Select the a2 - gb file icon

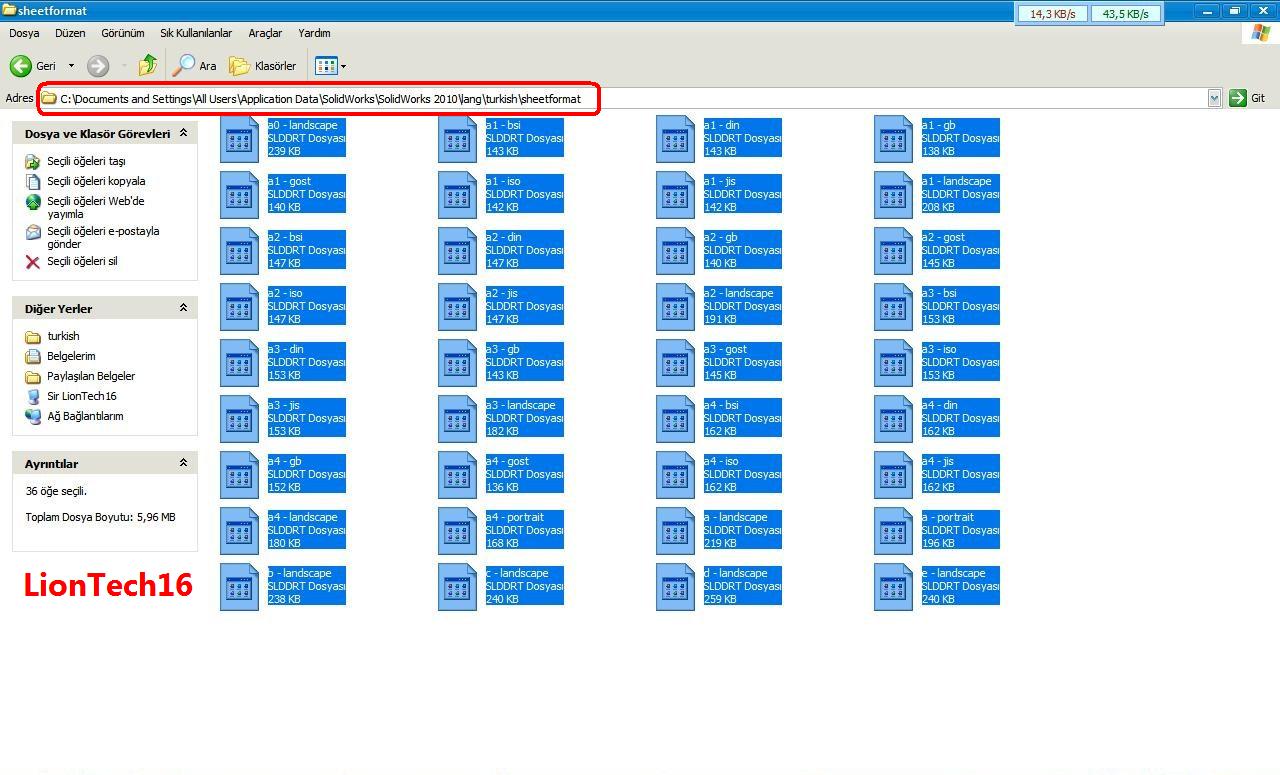pyautogui.click(x=675, y=251)
